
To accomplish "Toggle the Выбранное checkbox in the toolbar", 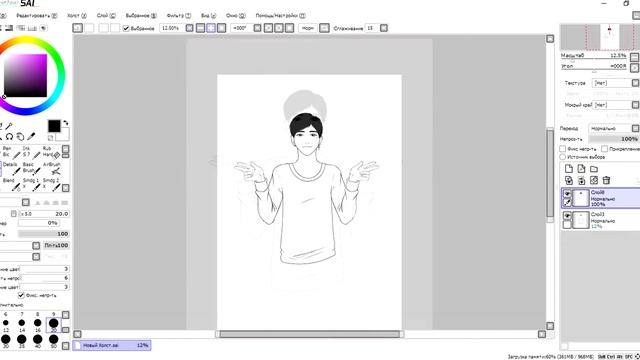I will click(126, 28).
